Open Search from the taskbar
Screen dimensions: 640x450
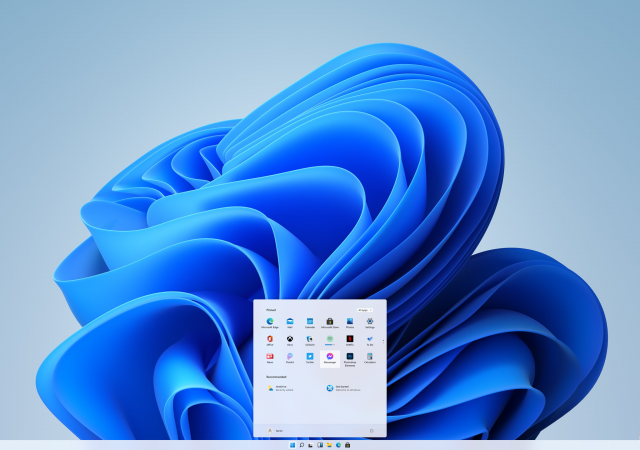tap(302, 445)
